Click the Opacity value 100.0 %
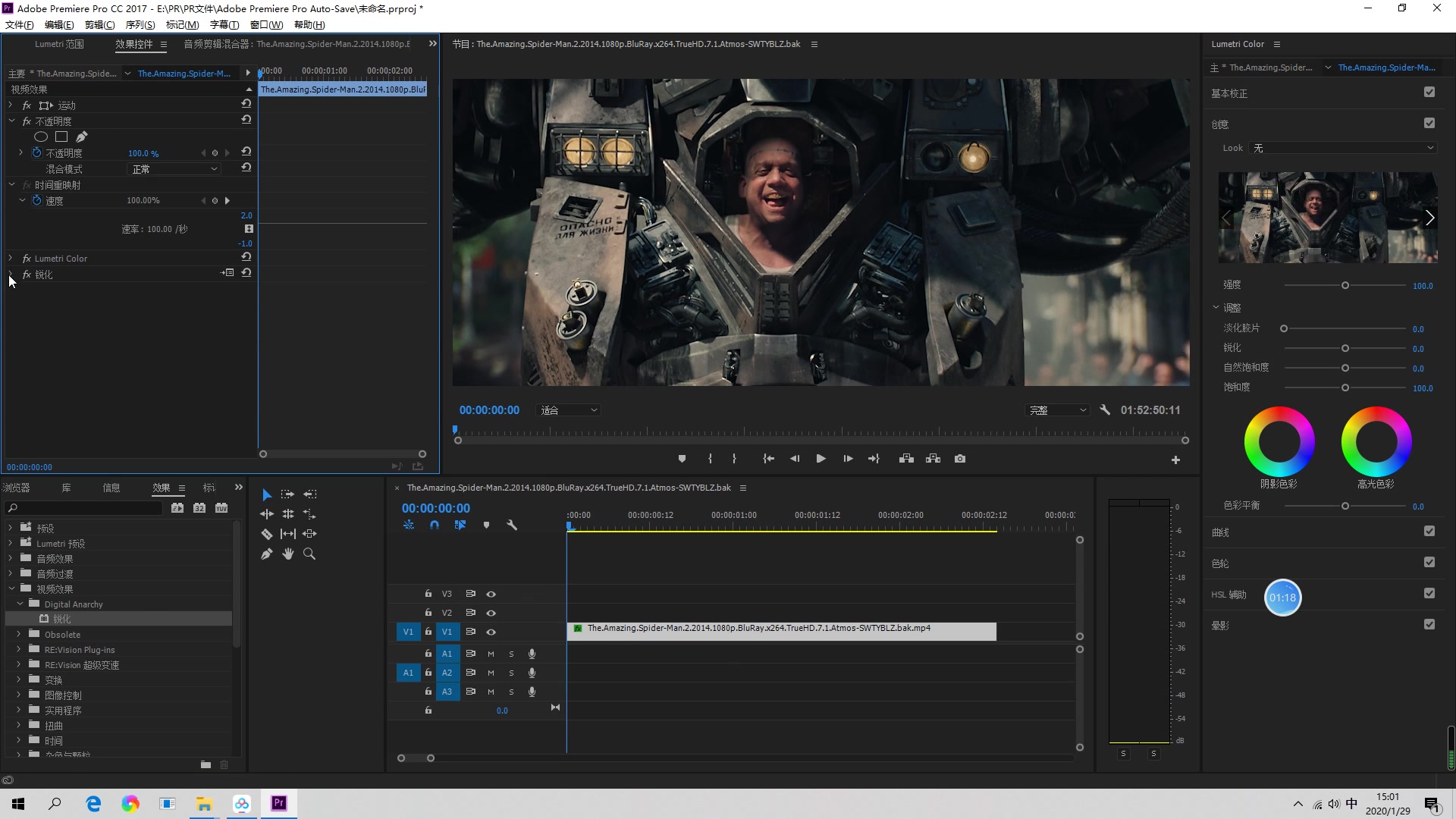The image size is (1456, 819). [143, 153]
